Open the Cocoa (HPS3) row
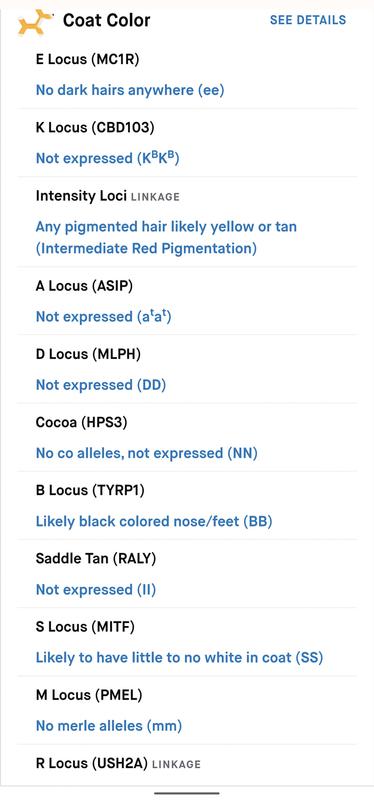The width and height of the screenshot is (374, 800). pyautogui.click(x=187, y=437)
